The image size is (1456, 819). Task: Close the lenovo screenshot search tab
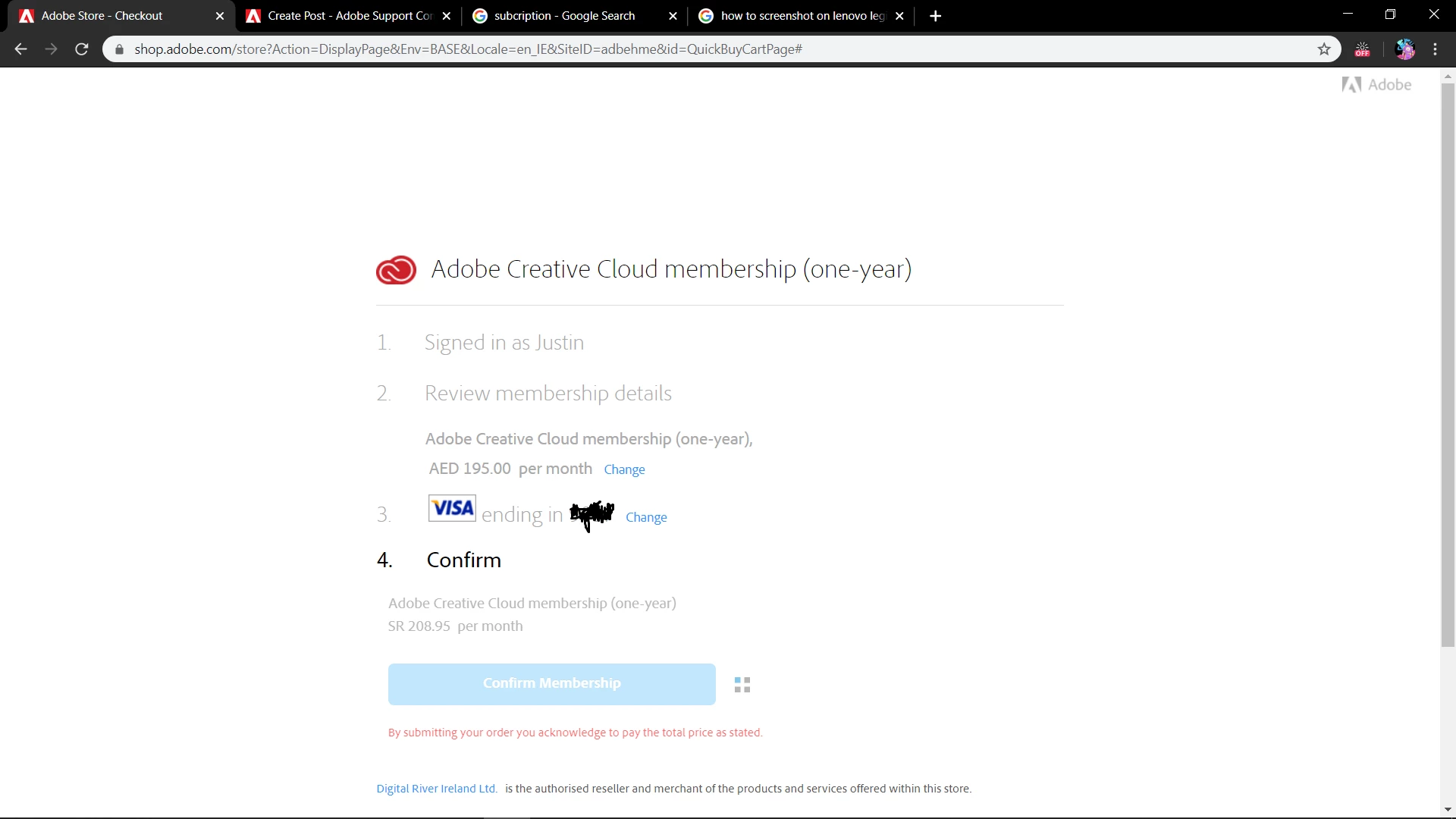pos(899,16)
